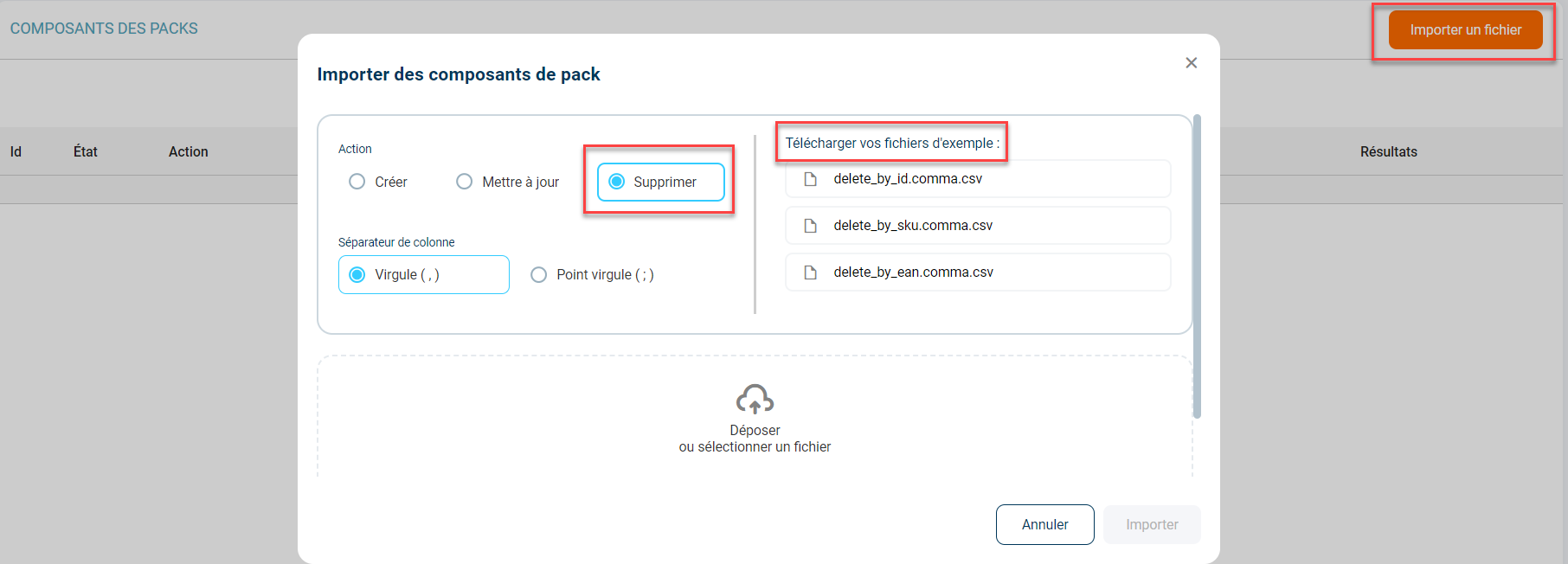Click the Importer button in dialog
The height and width of the screenshot is (564, 1568).
pos(1152,525)
